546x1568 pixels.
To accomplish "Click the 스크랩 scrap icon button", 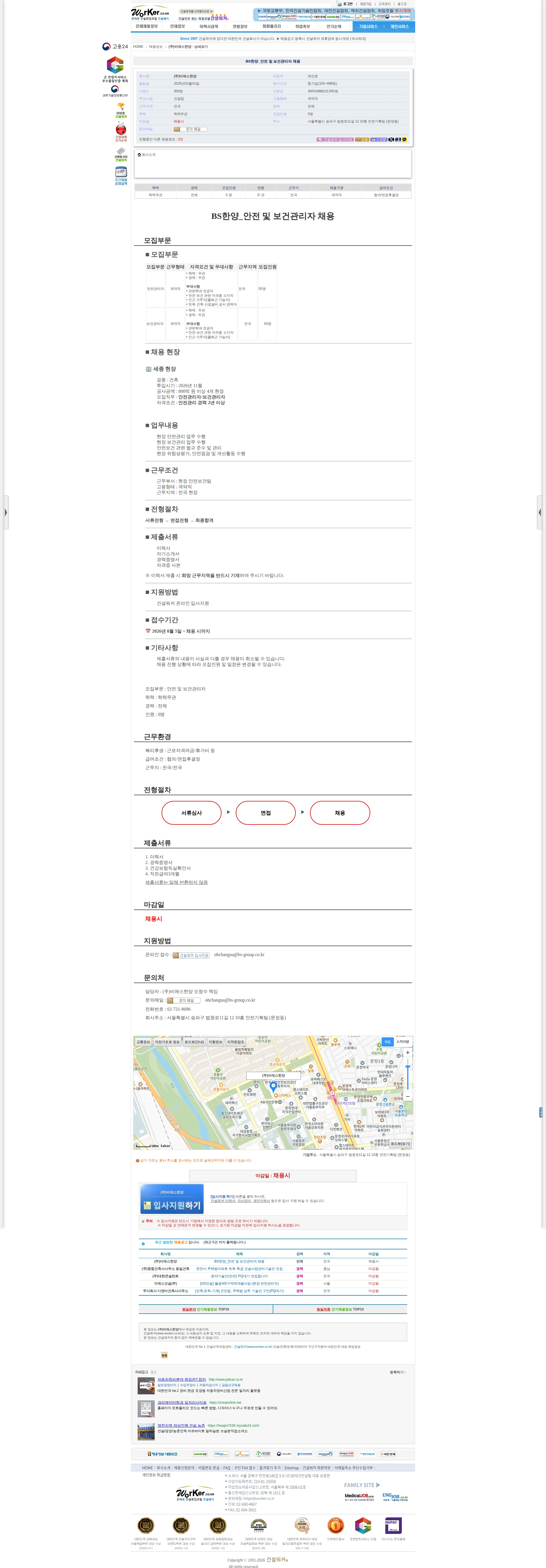I will coord(379,139).
